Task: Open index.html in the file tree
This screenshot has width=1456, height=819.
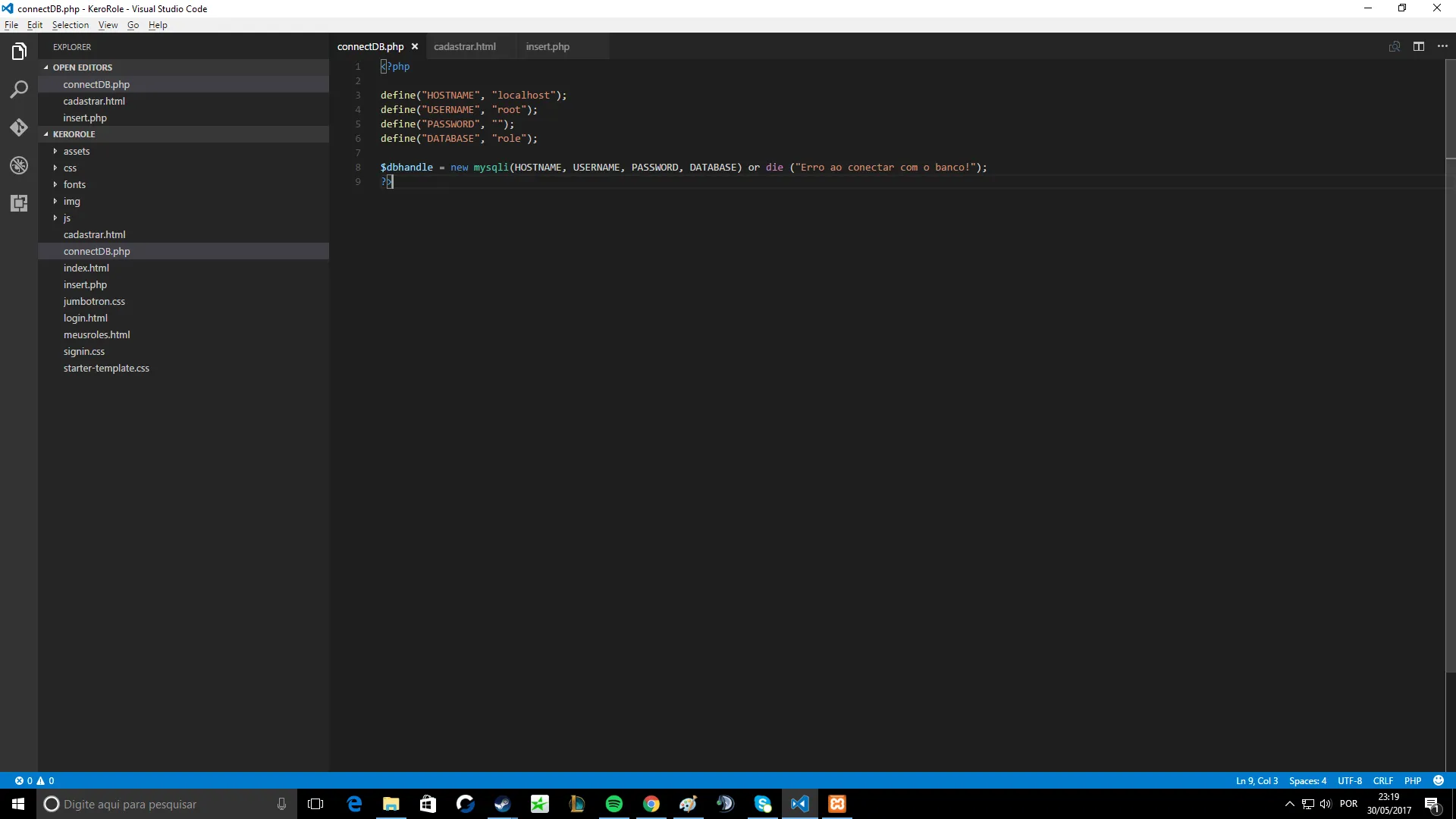Action: click(x=86, y=268)
